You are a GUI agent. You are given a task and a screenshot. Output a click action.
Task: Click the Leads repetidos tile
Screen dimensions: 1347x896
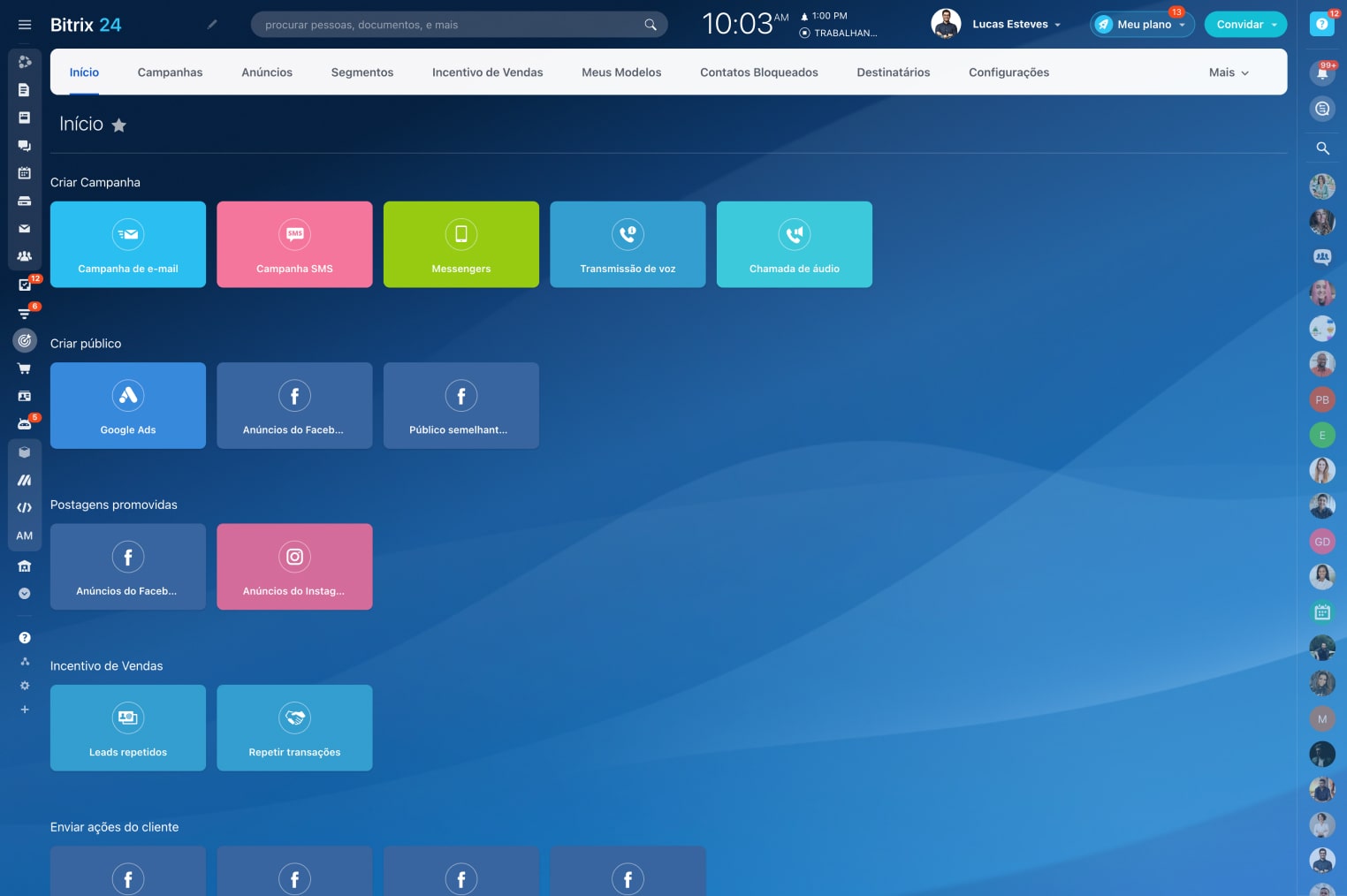coord(128,728)
